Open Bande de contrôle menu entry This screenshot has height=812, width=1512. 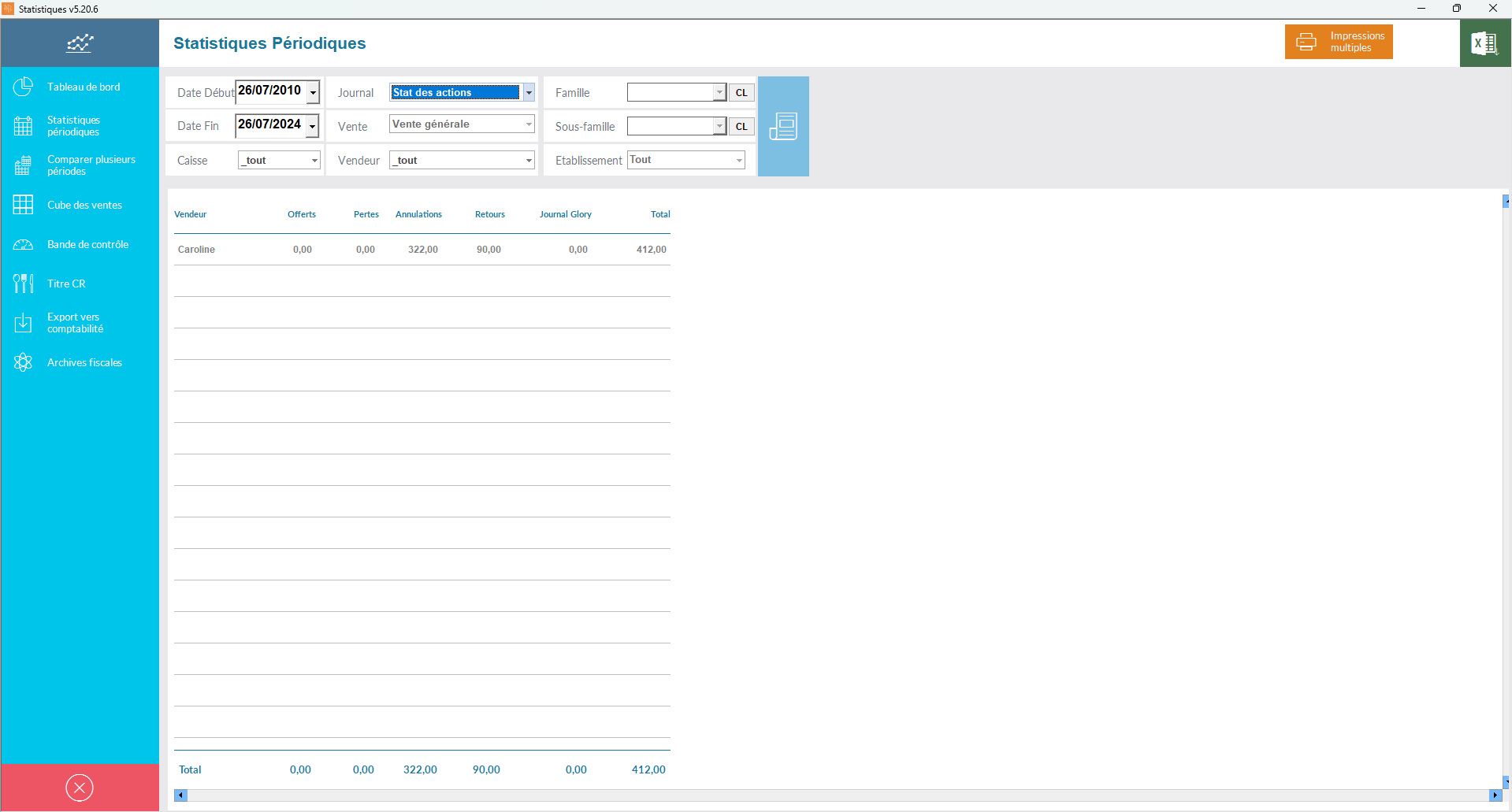click(x=87, y=244)
